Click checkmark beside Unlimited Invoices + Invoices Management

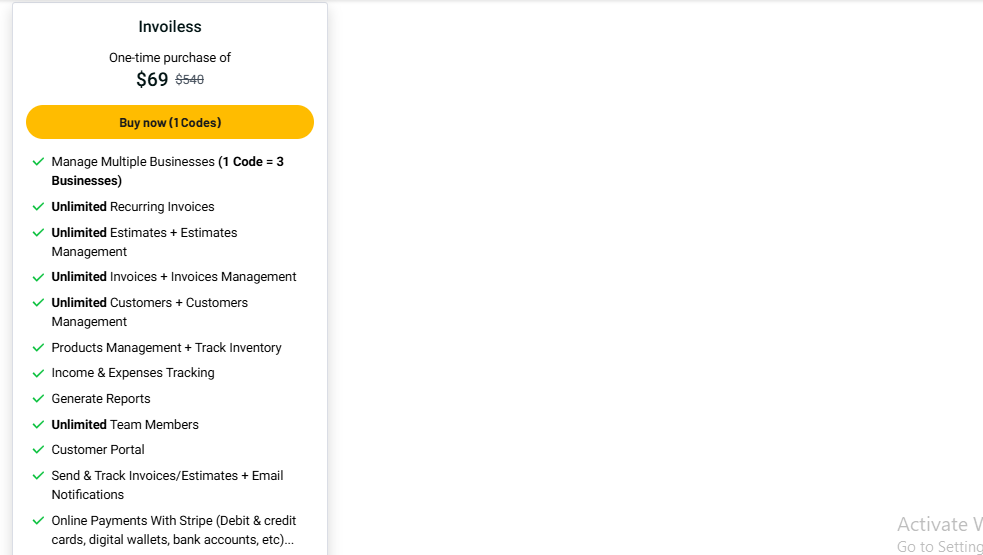38,277
